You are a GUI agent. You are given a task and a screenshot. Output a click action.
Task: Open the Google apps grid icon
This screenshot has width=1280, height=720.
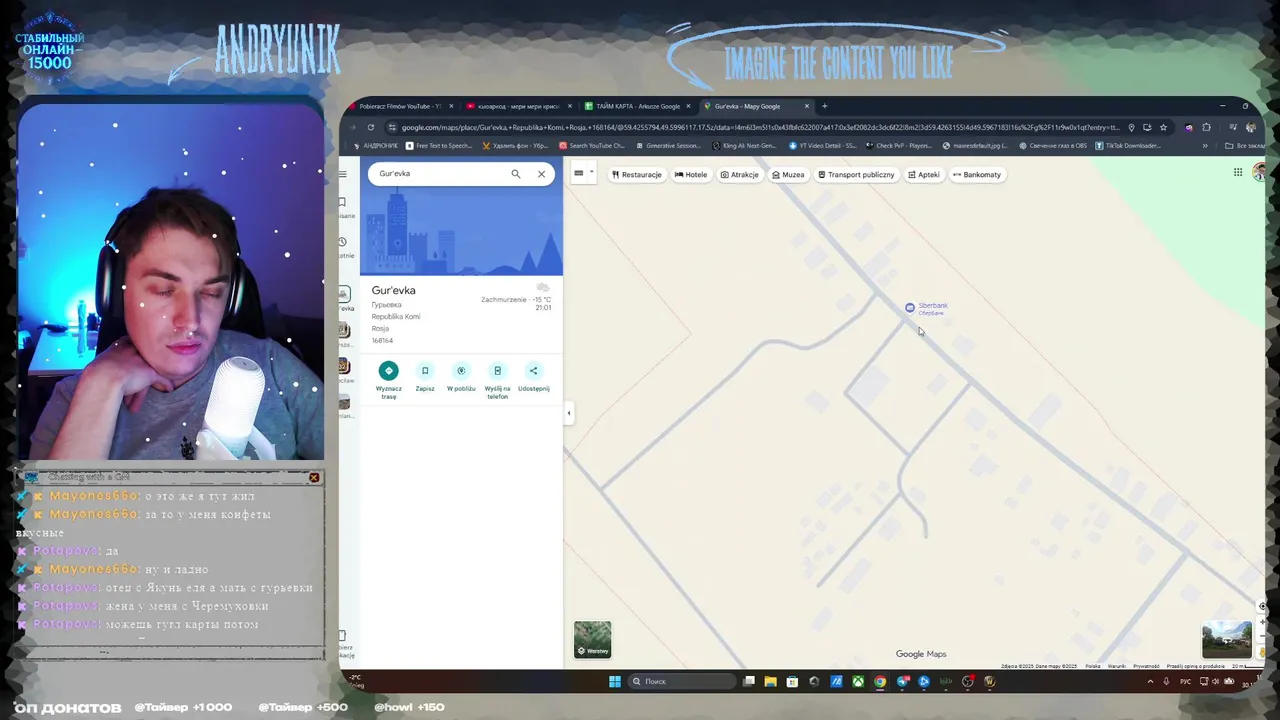point(1238,173)
